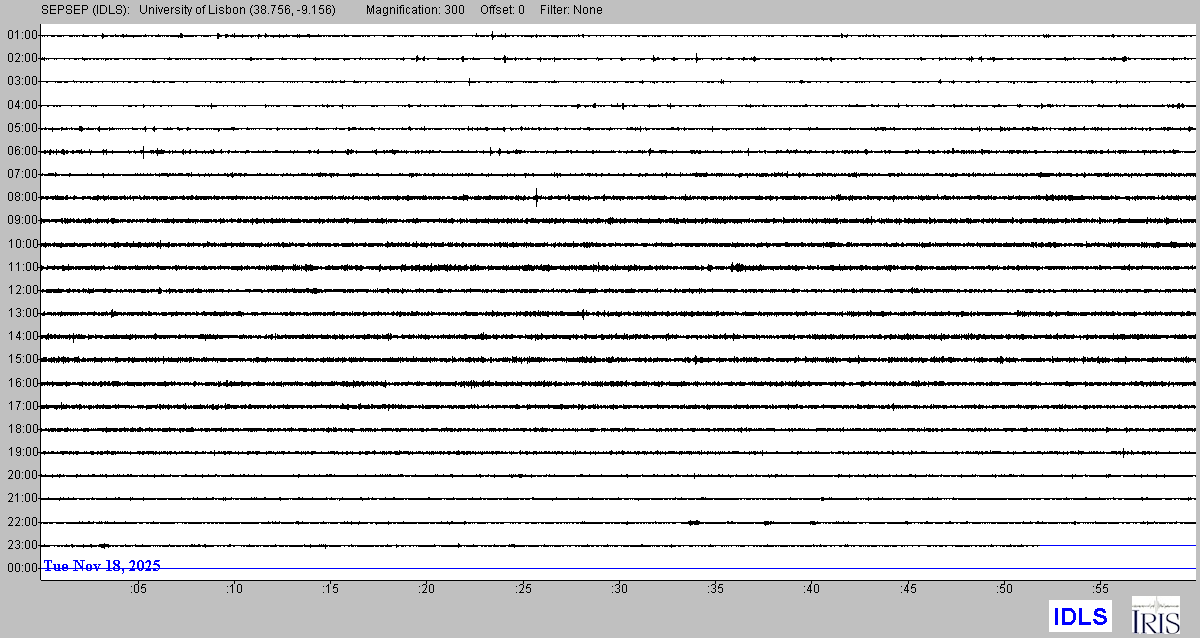The height and width of the screenshot is (638, 1200).
Task: Click the Magnification: 300 header text
Action: pos(415,10)
